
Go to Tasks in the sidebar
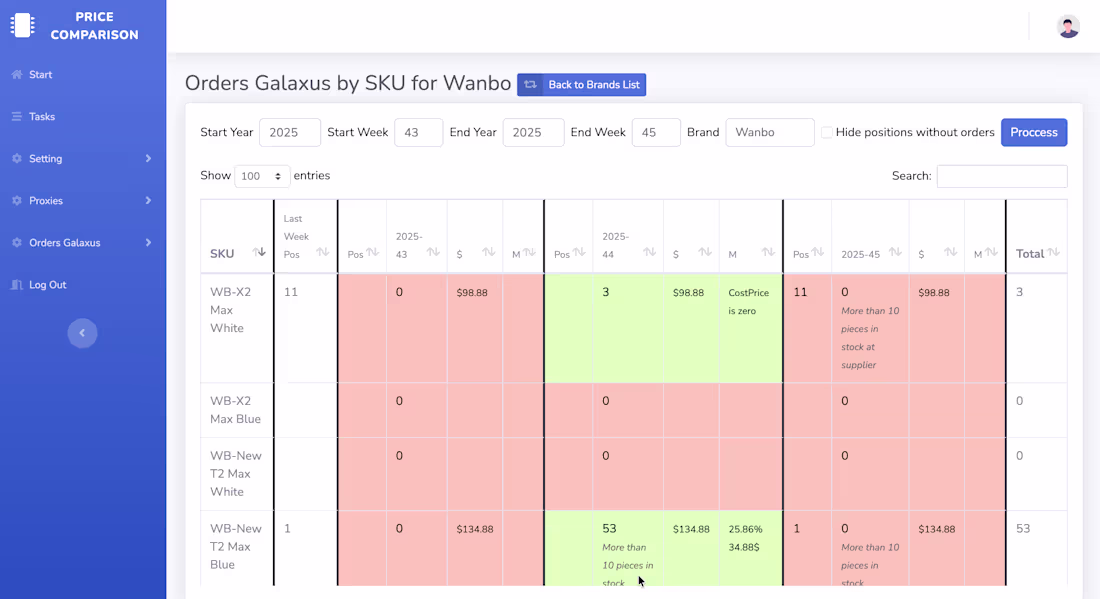coord(42,117)
